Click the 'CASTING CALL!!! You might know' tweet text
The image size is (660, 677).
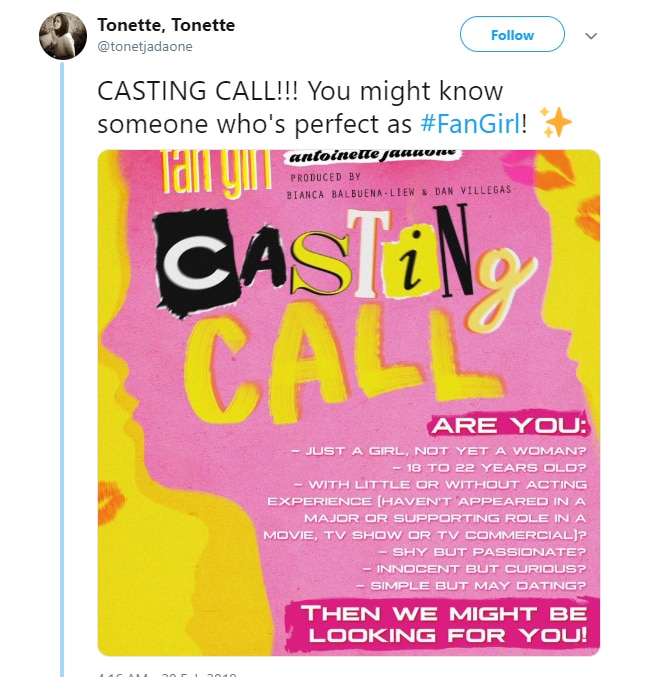pyautogui.click(x=300, y=91)
